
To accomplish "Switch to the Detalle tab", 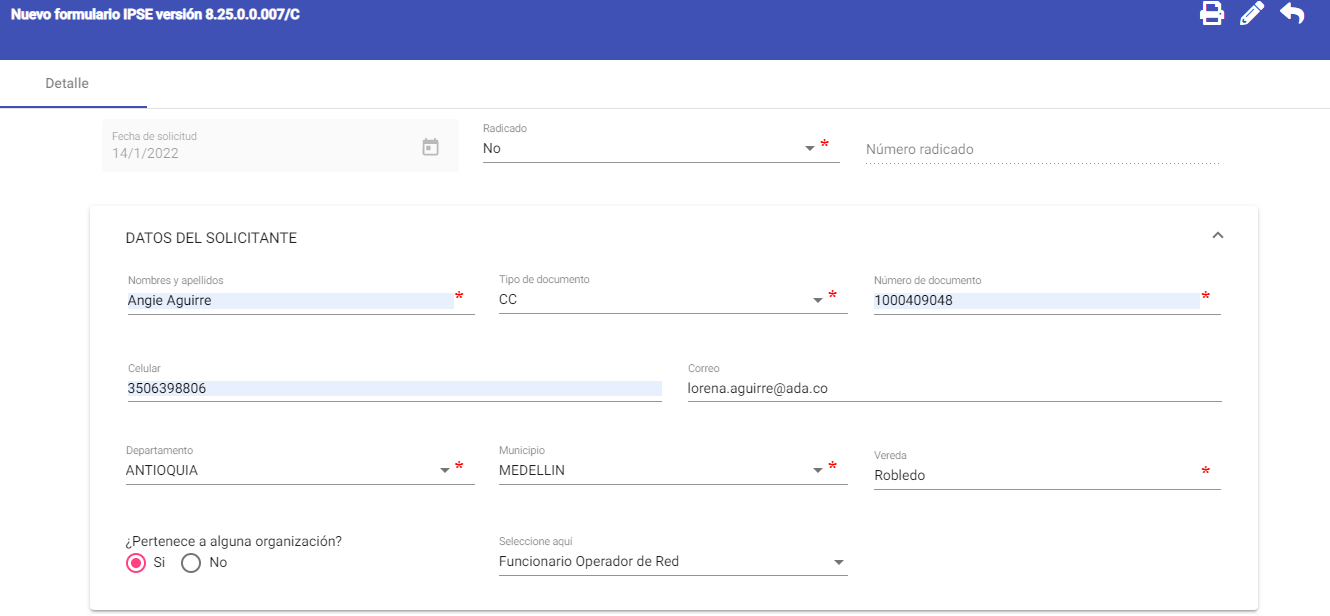I will pyautogui.click(x=67, y=84).
